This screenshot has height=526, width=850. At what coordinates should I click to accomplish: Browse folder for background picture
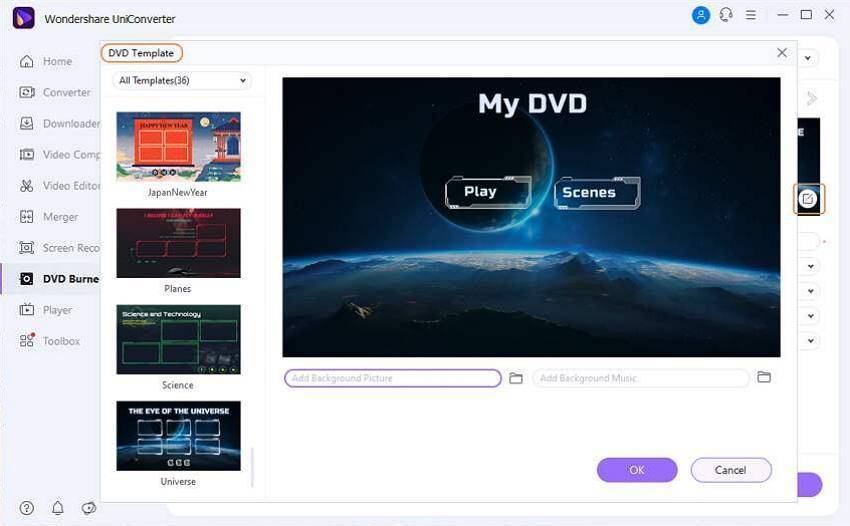point(516,378)
